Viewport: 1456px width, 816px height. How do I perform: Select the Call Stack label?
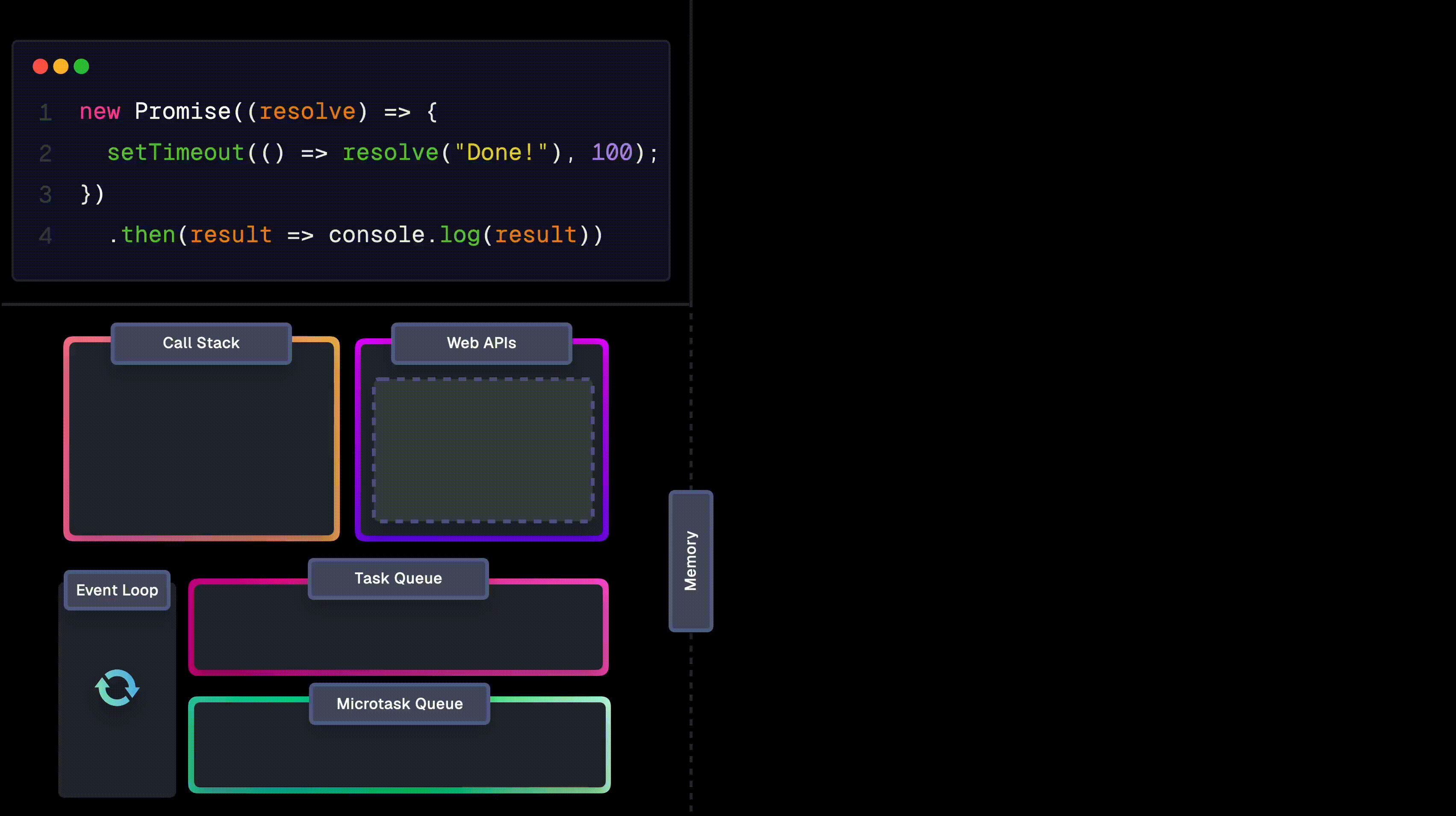click(x=200, y=343)
